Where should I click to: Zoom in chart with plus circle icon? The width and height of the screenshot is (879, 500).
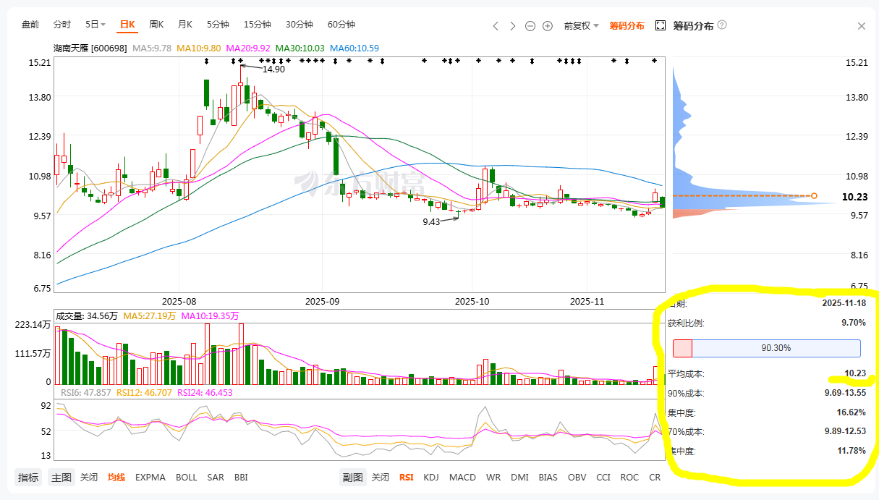pyautogui.click(x=548, y=26)
